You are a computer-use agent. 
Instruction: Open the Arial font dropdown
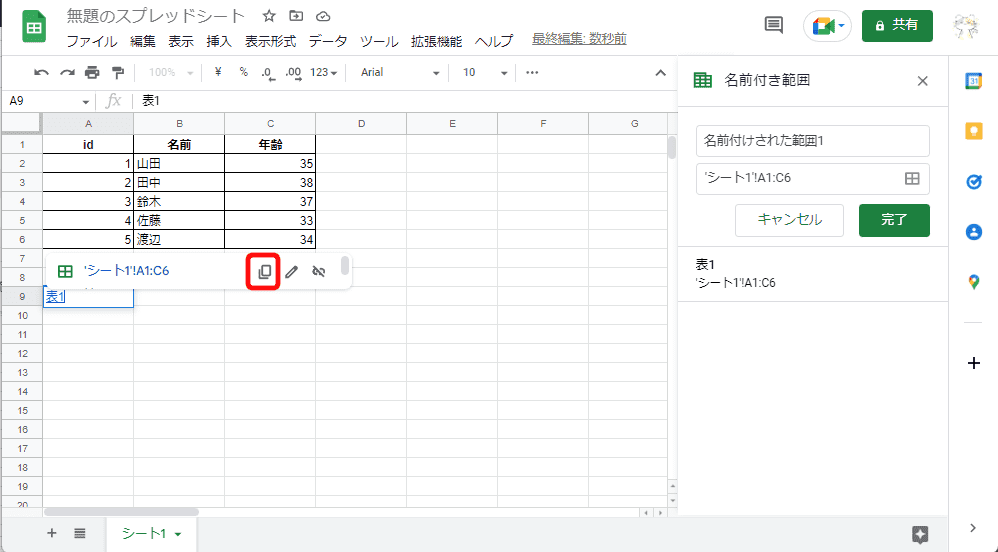[400, 73]
